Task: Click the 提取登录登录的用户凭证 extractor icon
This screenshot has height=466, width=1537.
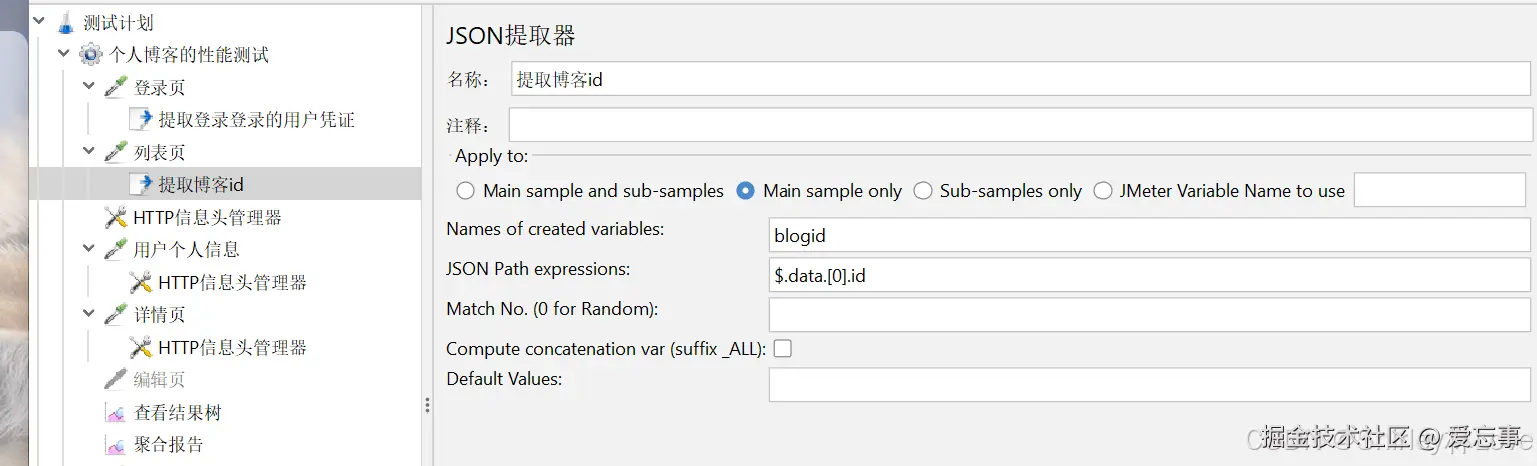Action: tap(141, 120)
